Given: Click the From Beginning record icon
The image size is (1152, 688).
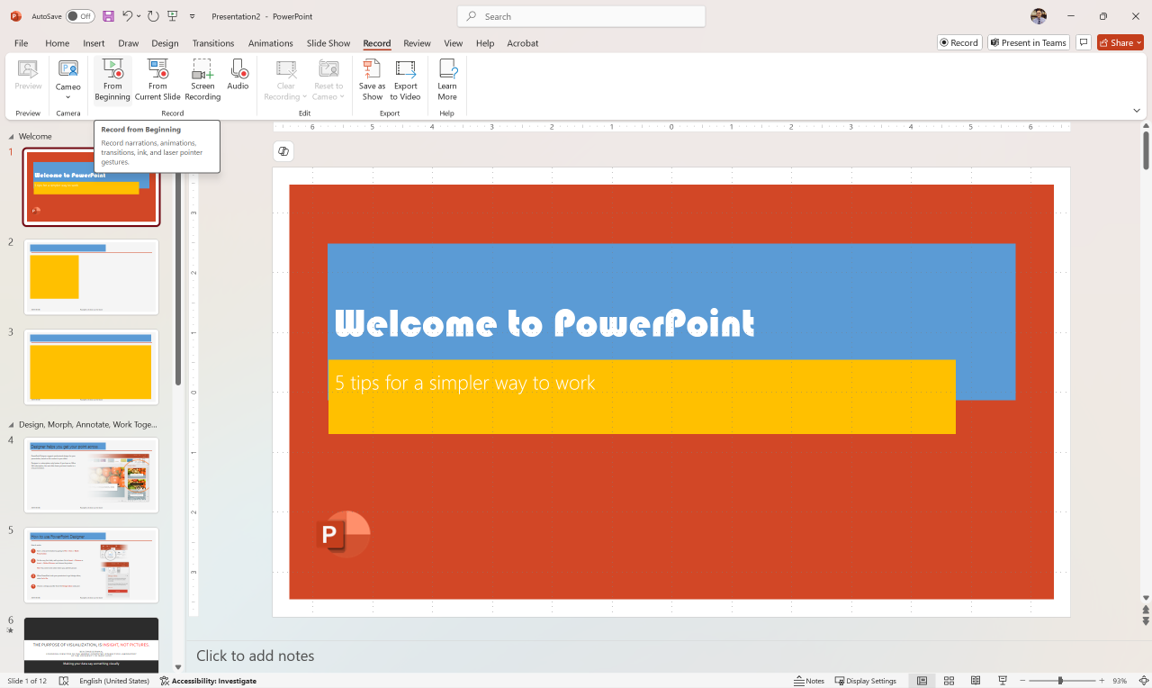Looking at the screenshot, I should [x=112, y=70].
